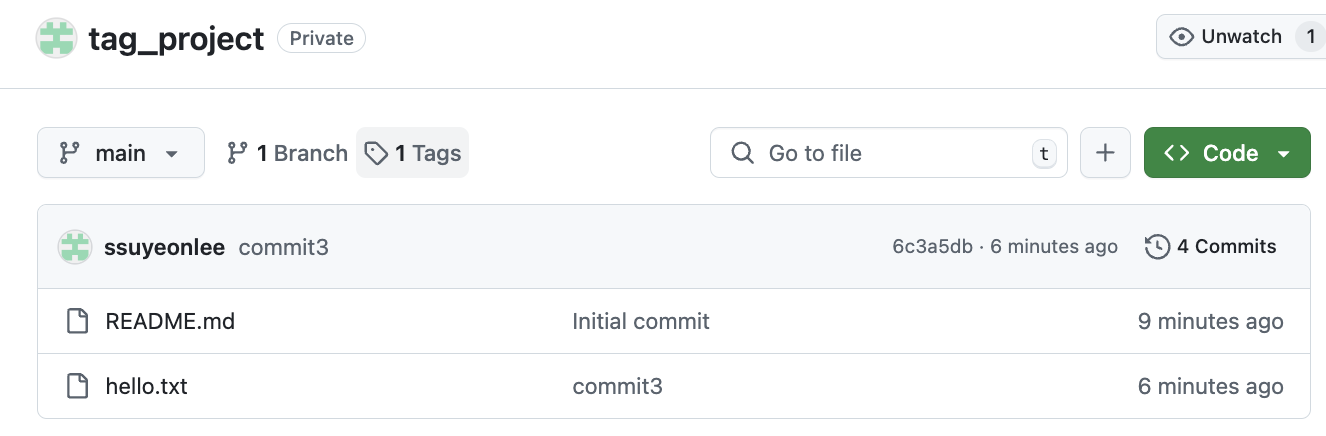This screenshot has height=436, width=1326.
Task: Click the branch icon next to 1 Branch
Action: pos(237,153)
